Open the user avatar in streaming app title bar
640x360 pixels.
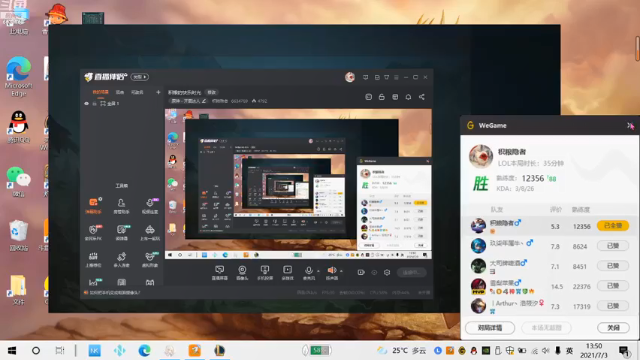click(x=350, y=77)
